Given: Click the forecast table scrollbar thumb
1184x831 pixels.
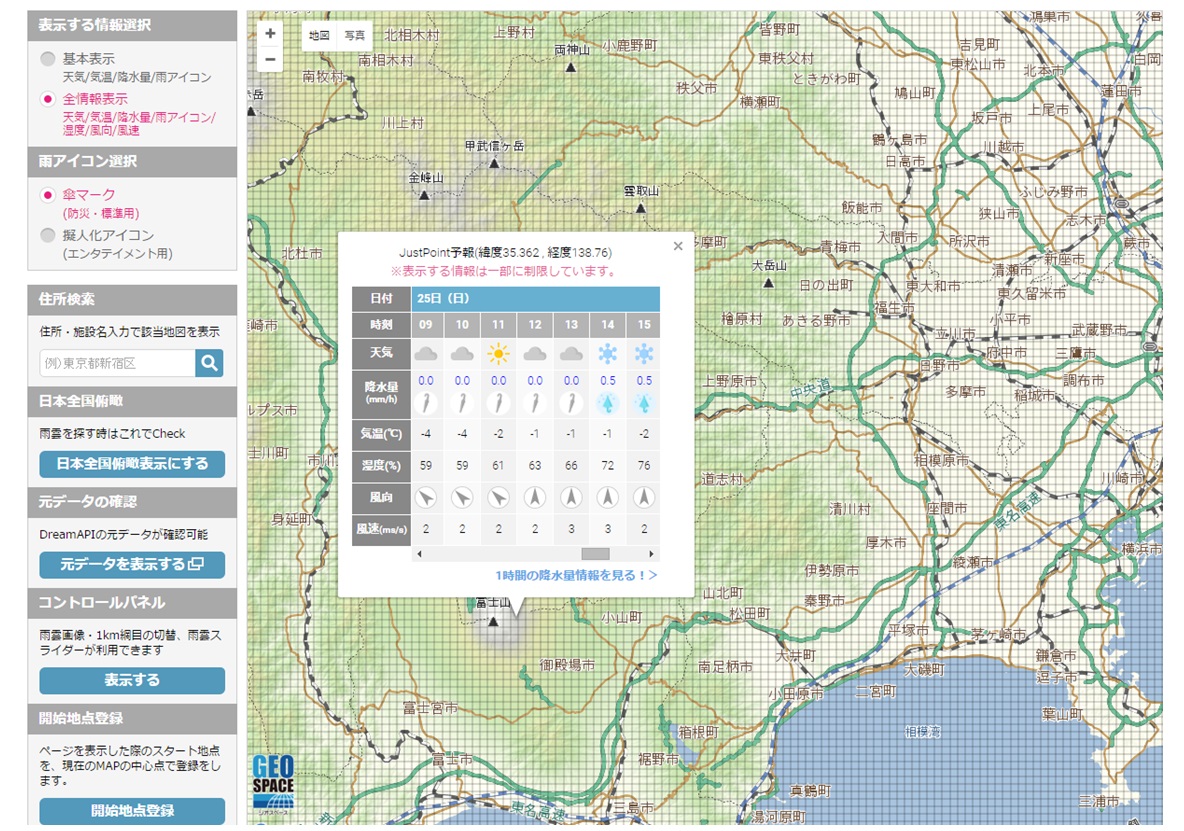Looking at the screenshot, I should click(x=595, y=554).
